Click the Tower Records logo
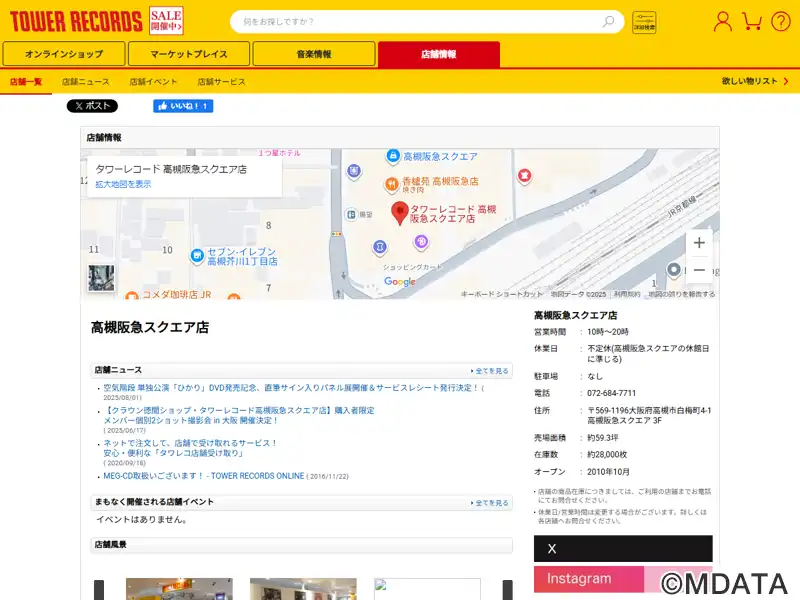The image size is (800, 600). point(76,21)
